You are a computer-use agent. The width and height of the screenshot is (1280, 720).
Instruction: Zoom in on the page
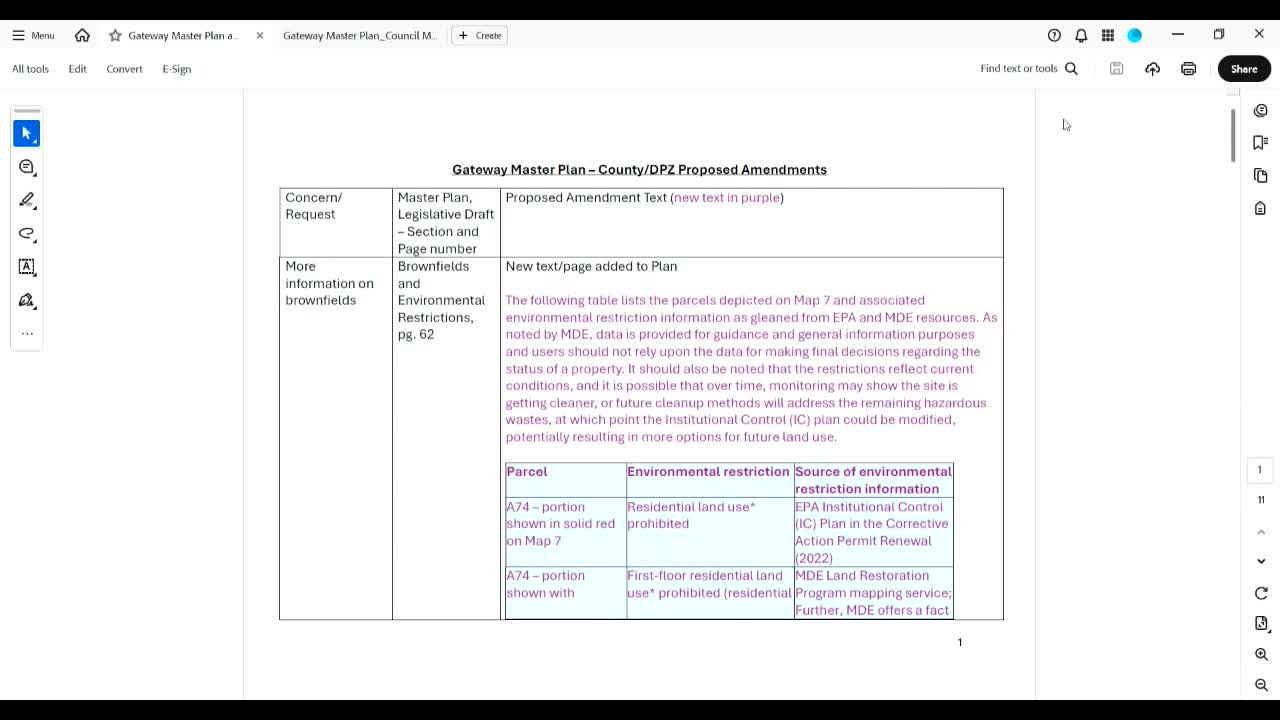[1261, 654]
